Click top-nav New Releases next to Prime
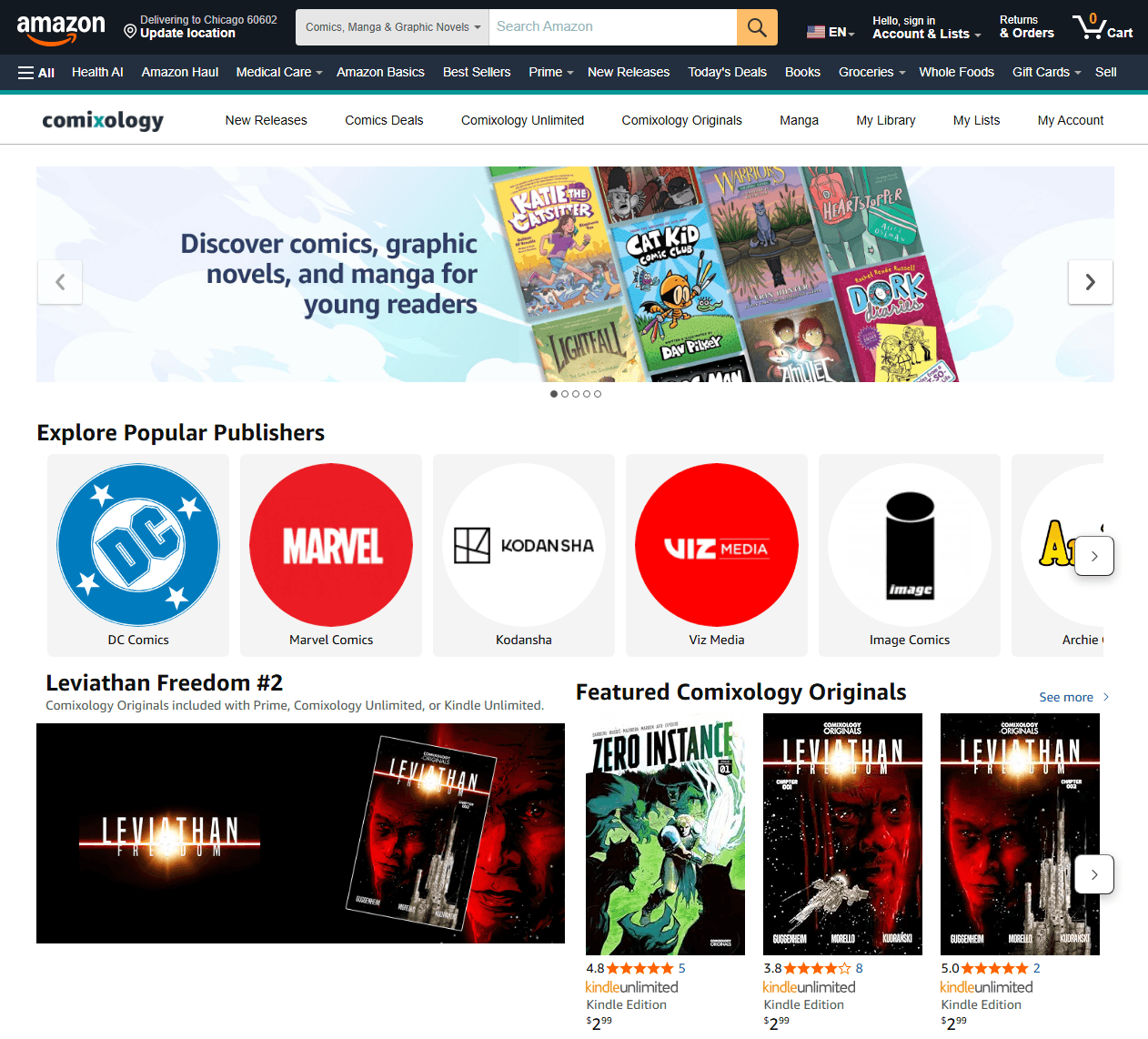Viewport: 1148px width, 1039px height. (629, 73)
